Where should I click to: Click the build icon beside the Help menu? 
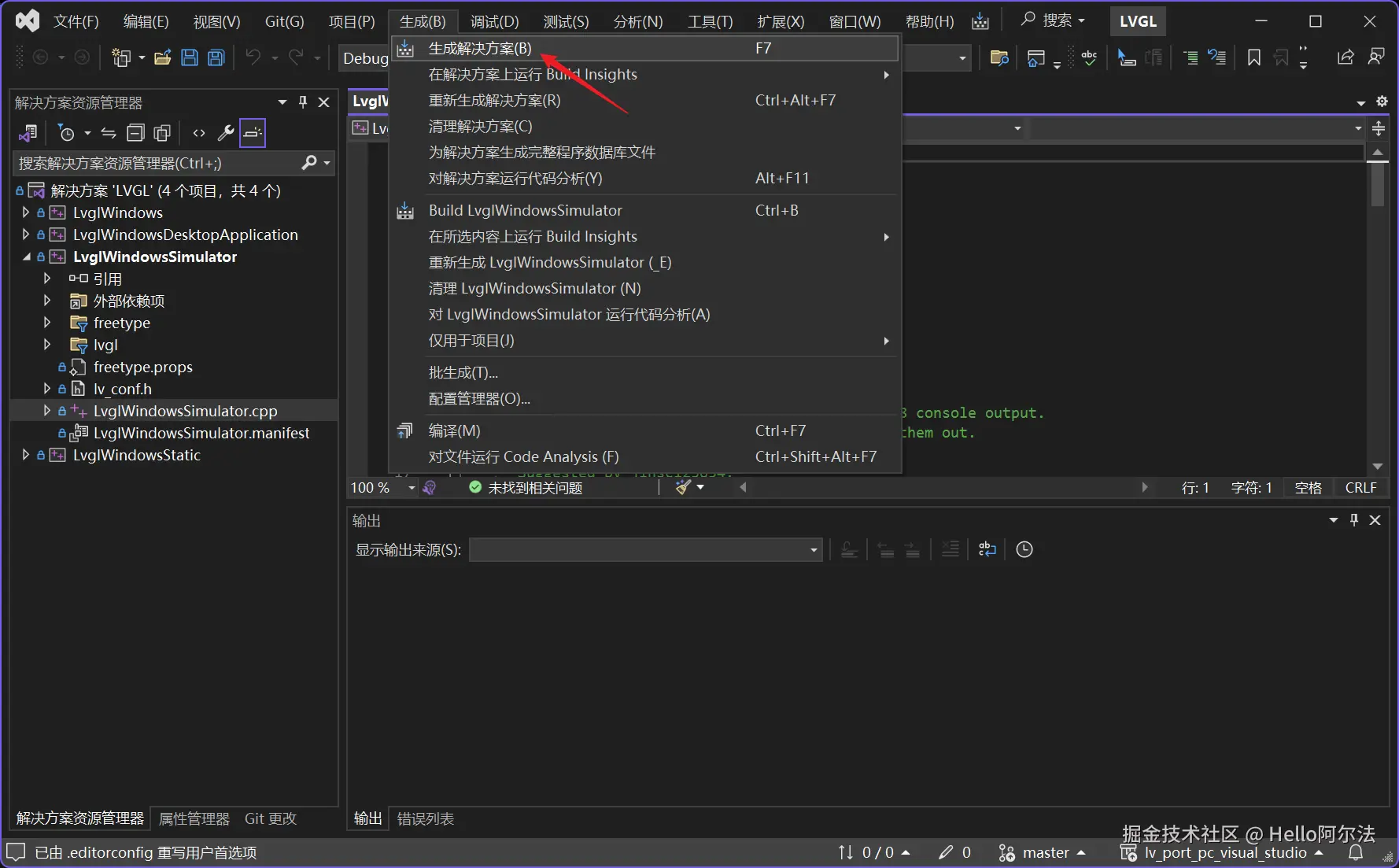point(980,21)
